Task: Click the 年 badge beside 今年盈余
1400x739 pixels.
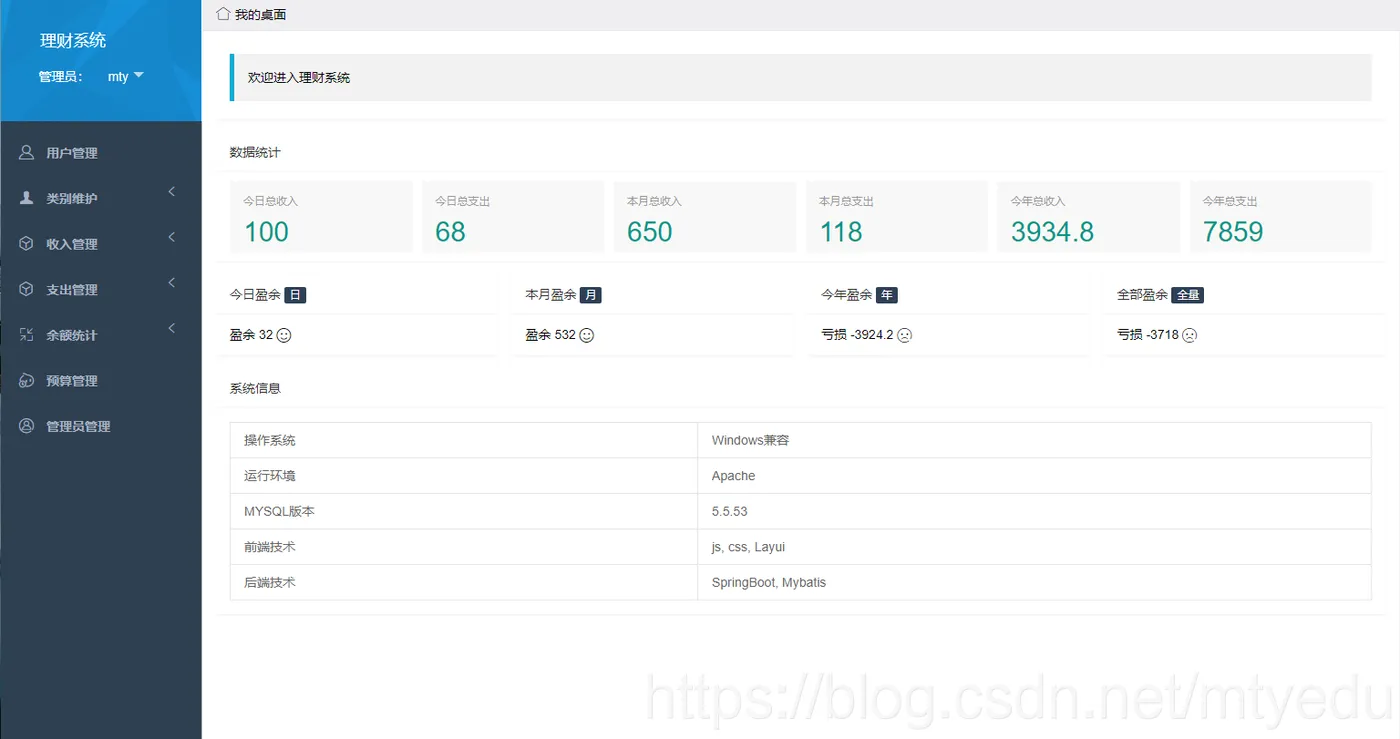Action: tap(887, 295)
